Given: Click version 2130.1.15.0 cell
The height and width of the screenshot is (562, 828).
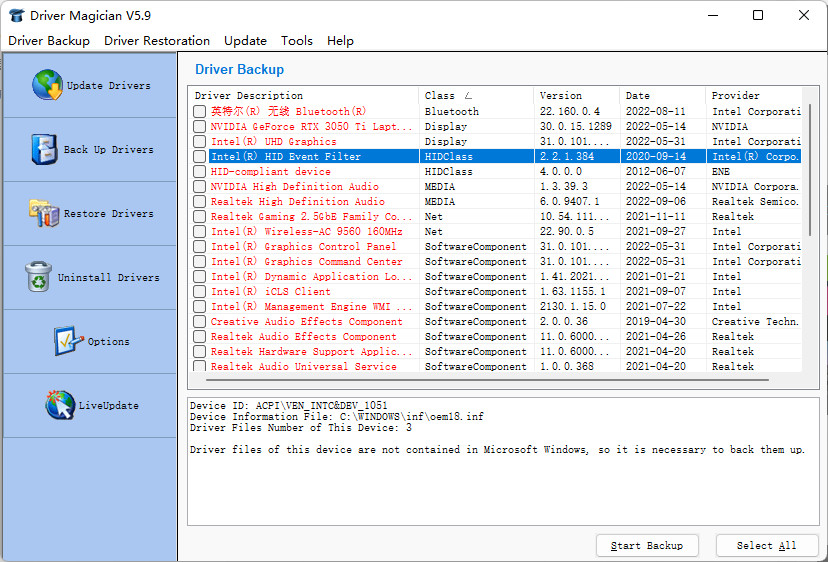Looking at the screenshot, I should (x=572, y=306).
